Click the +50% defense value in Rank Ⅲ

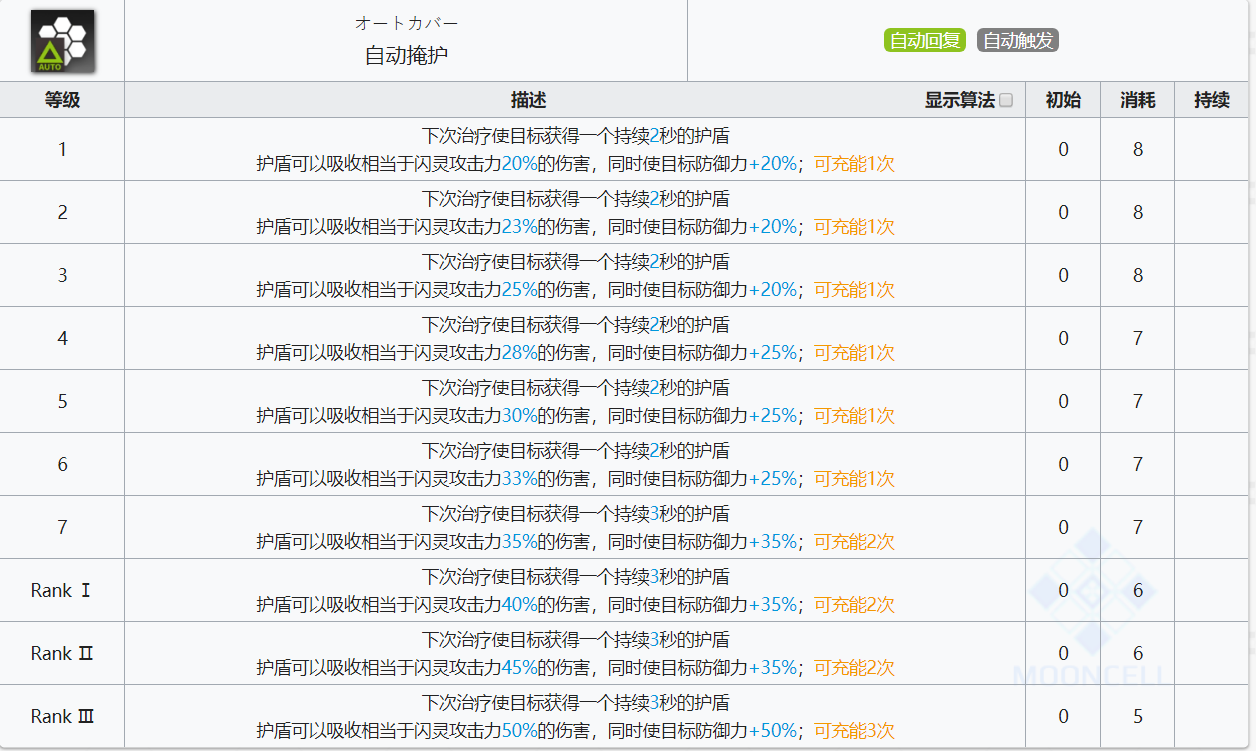772,731
